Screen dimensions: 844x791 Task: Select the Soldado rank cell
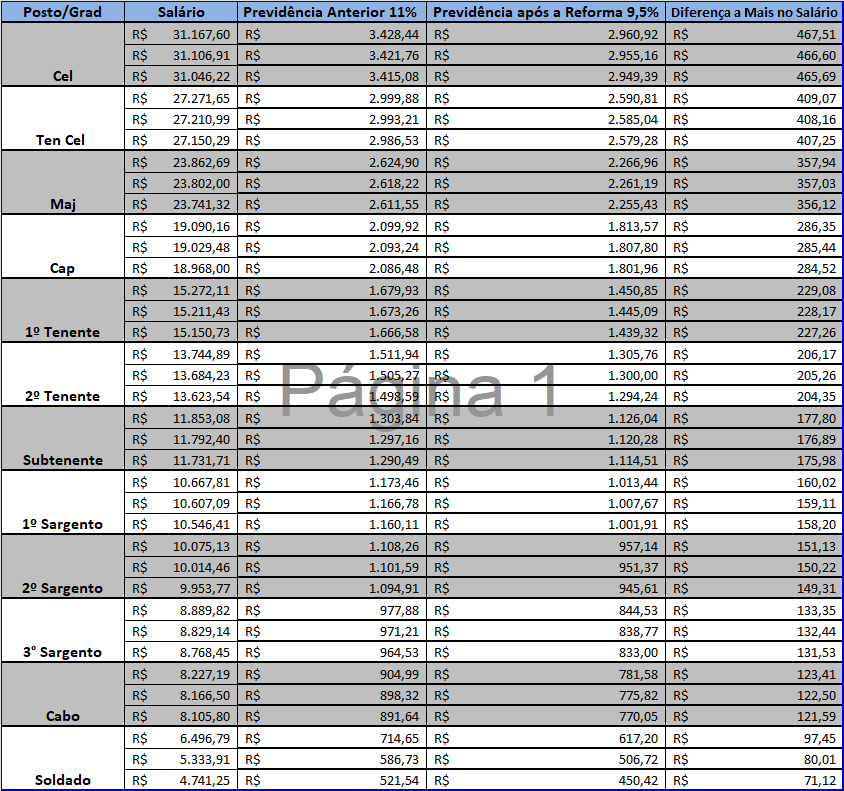tap(63, 780)
